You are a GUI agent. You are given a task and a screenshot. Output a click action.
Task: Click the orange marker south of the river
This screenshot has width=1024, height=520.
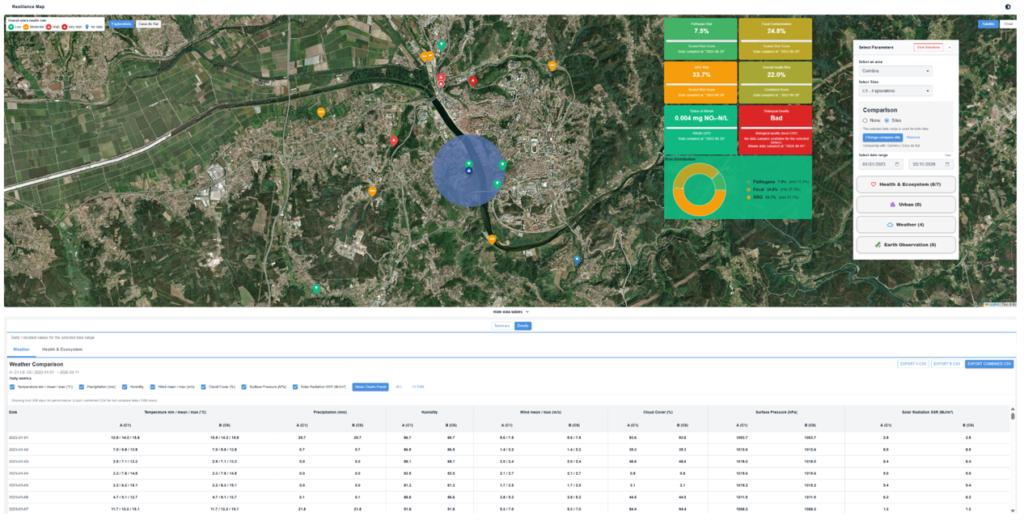click(x=492, y=240)
